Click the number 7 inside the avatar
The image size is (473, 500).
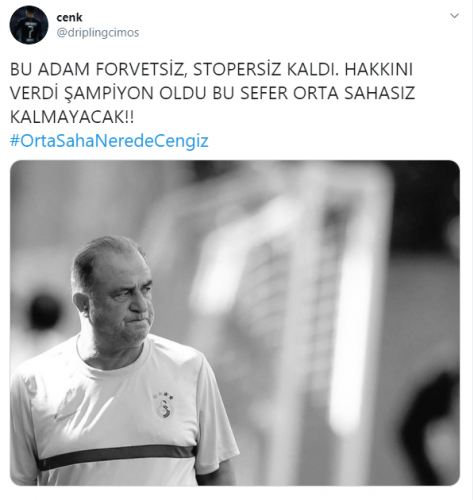tap(31, 33)
